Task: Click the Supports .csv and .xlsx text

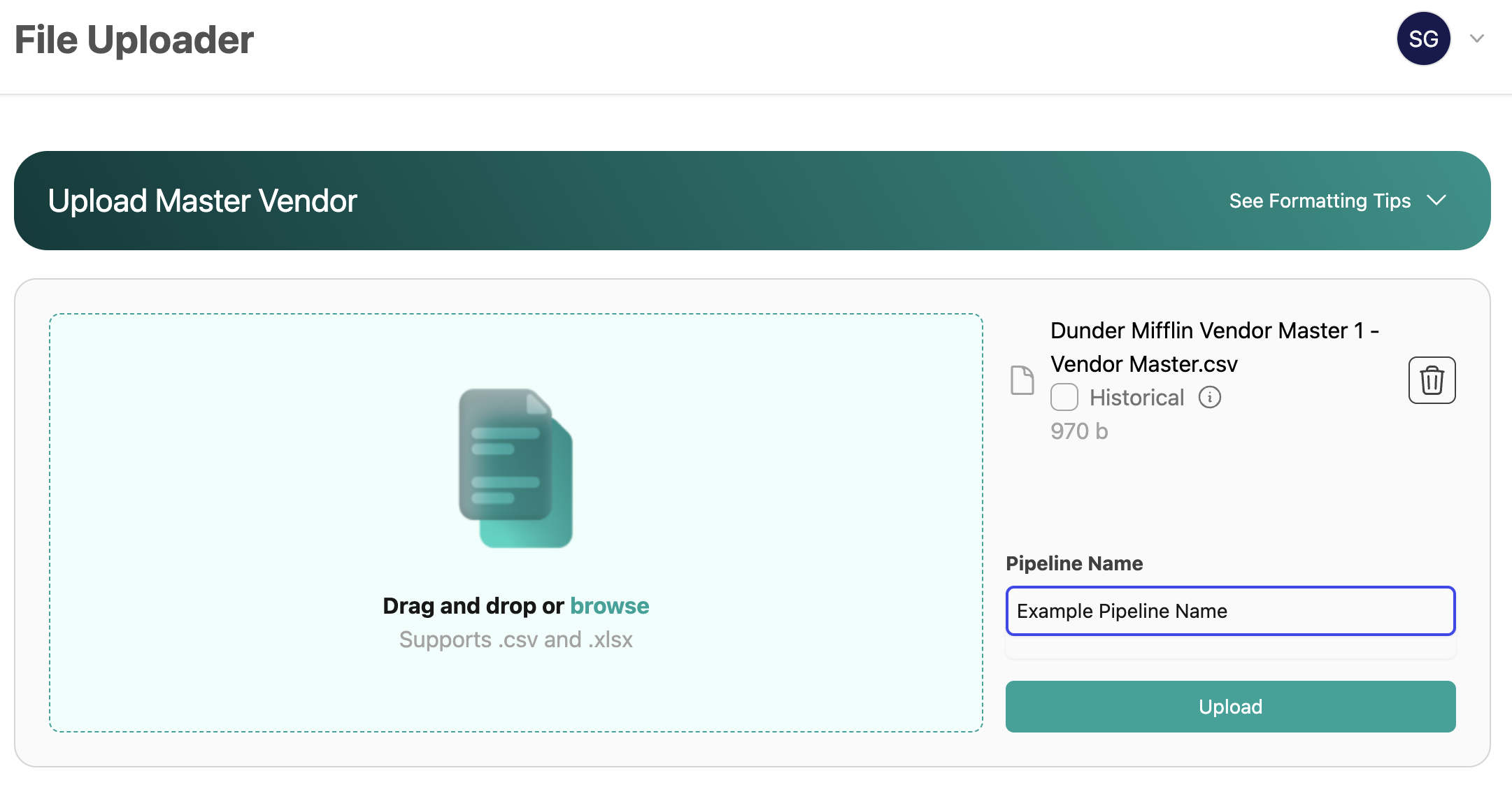Action: [x=515, y=640]
